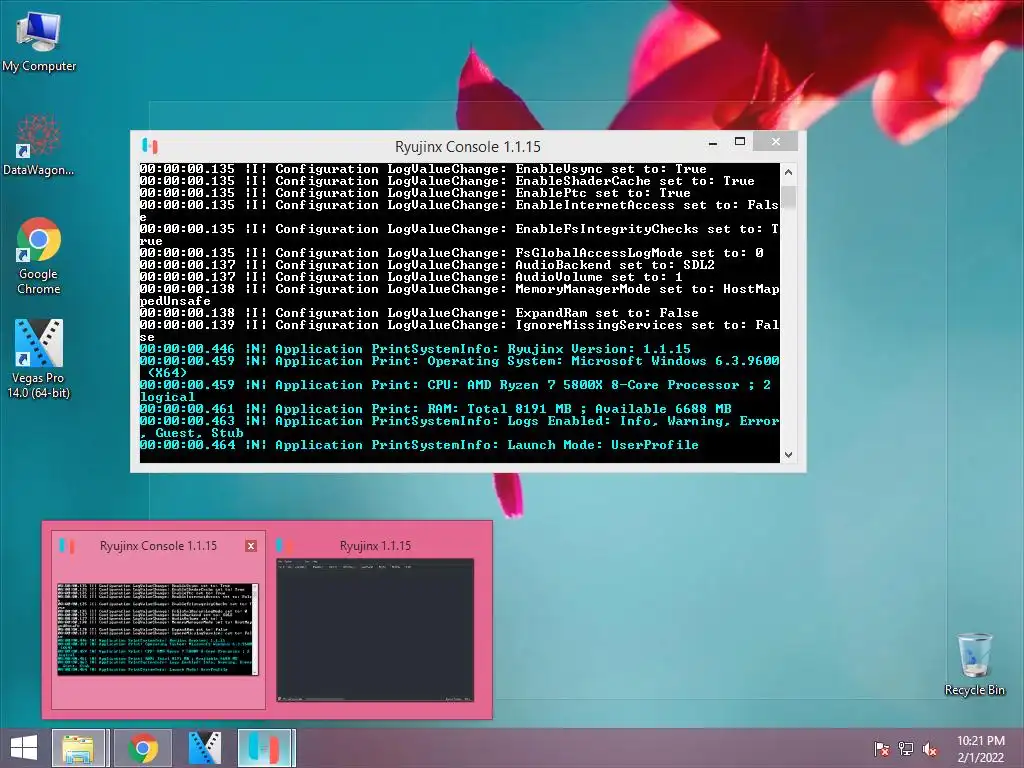1024x768 pixels.
Task: Open the clock showing 10:21 PM
Action: click(981, 749)
